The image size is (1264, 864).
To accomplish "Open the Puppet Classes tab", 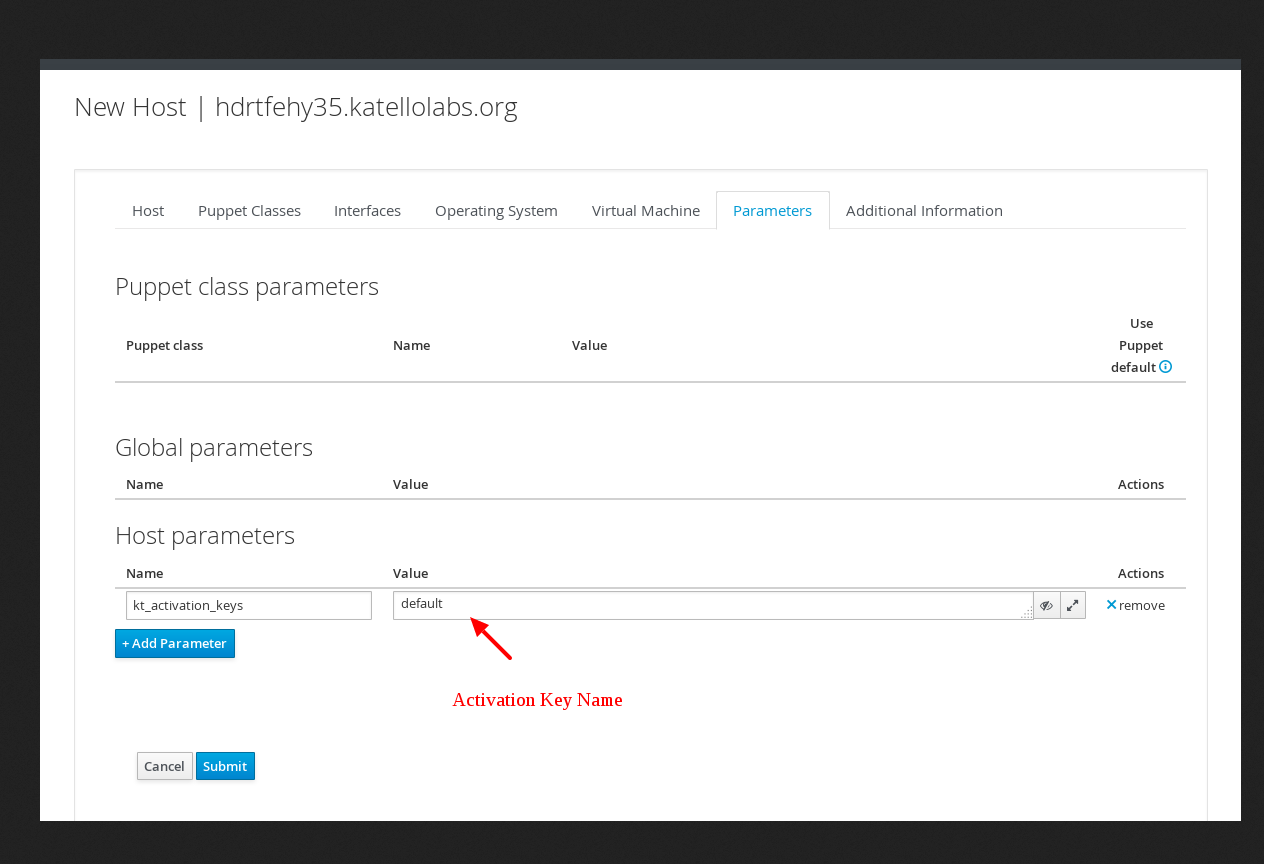I will click(x=249, y=210).
